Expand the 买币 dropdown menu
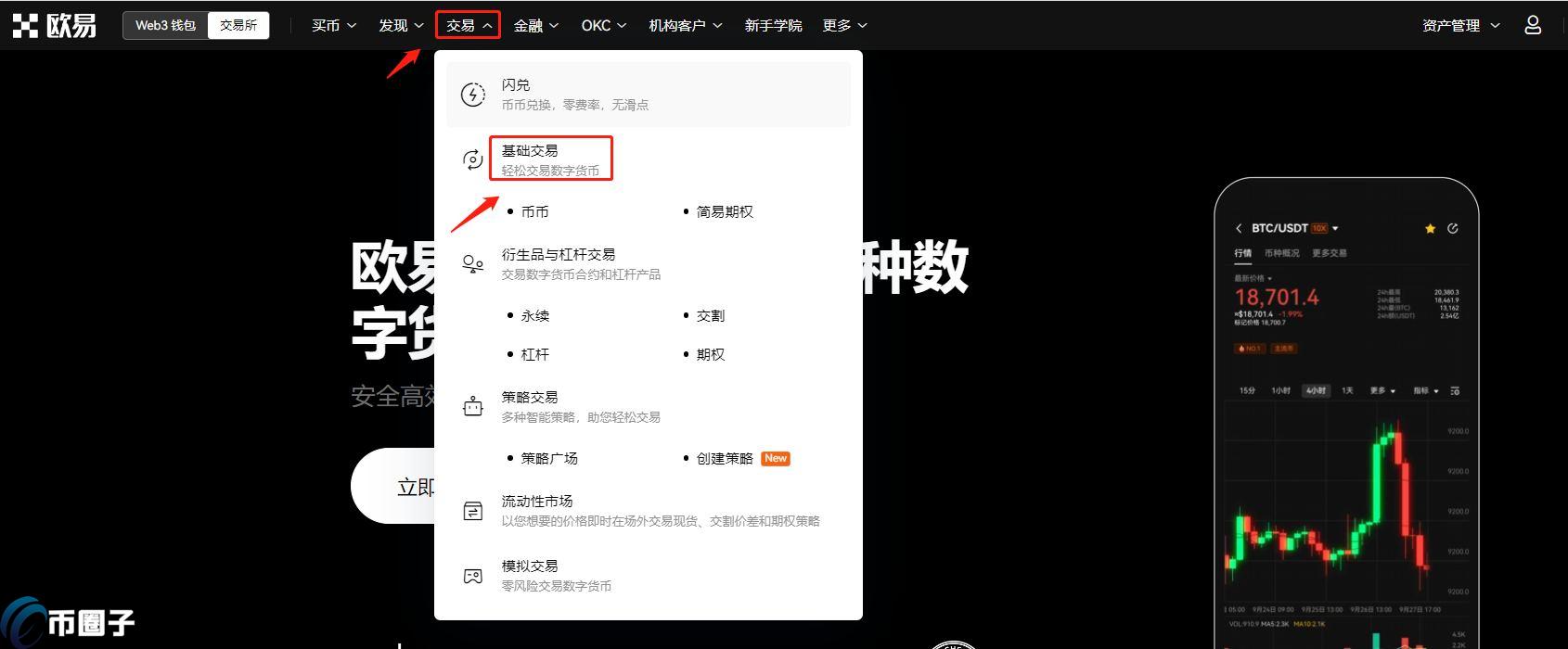1568x649 pixels. tap(334, 26)
